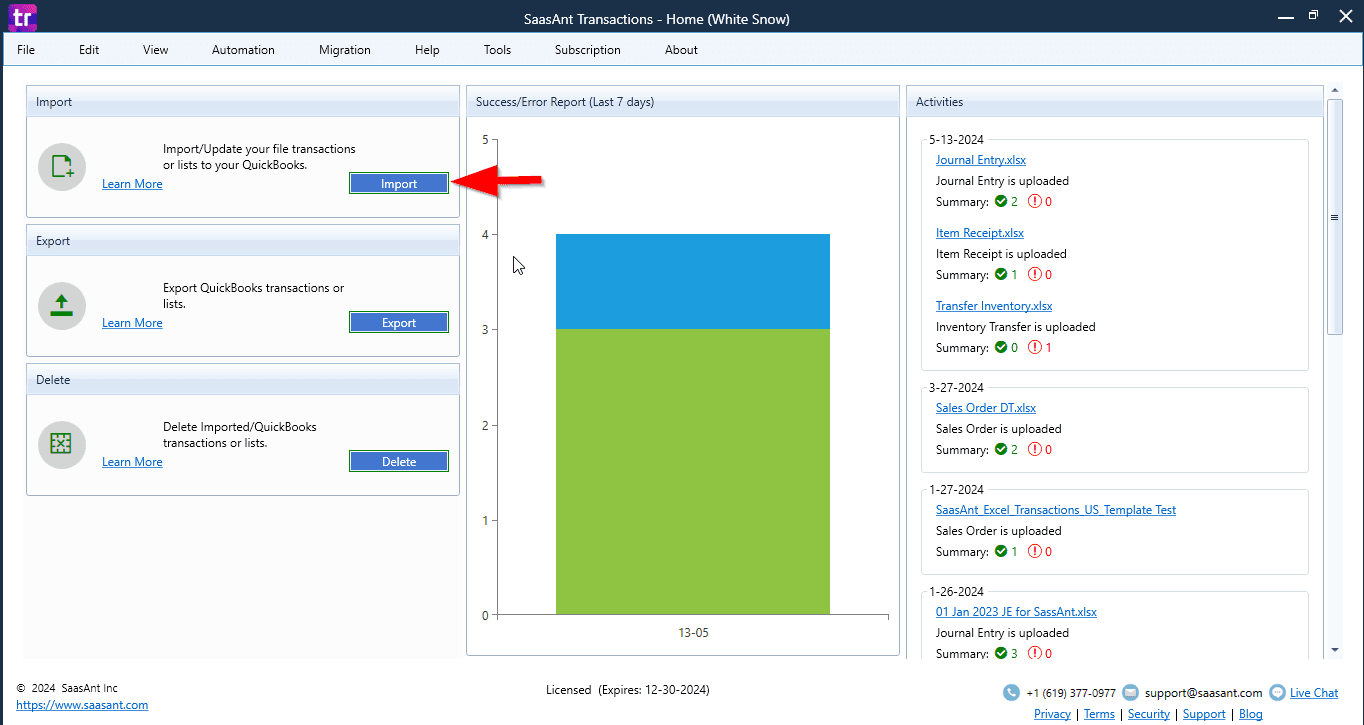Open the Privacy link
The width and height of the screenshot is (1364, 725).
tap(1052, 714)
